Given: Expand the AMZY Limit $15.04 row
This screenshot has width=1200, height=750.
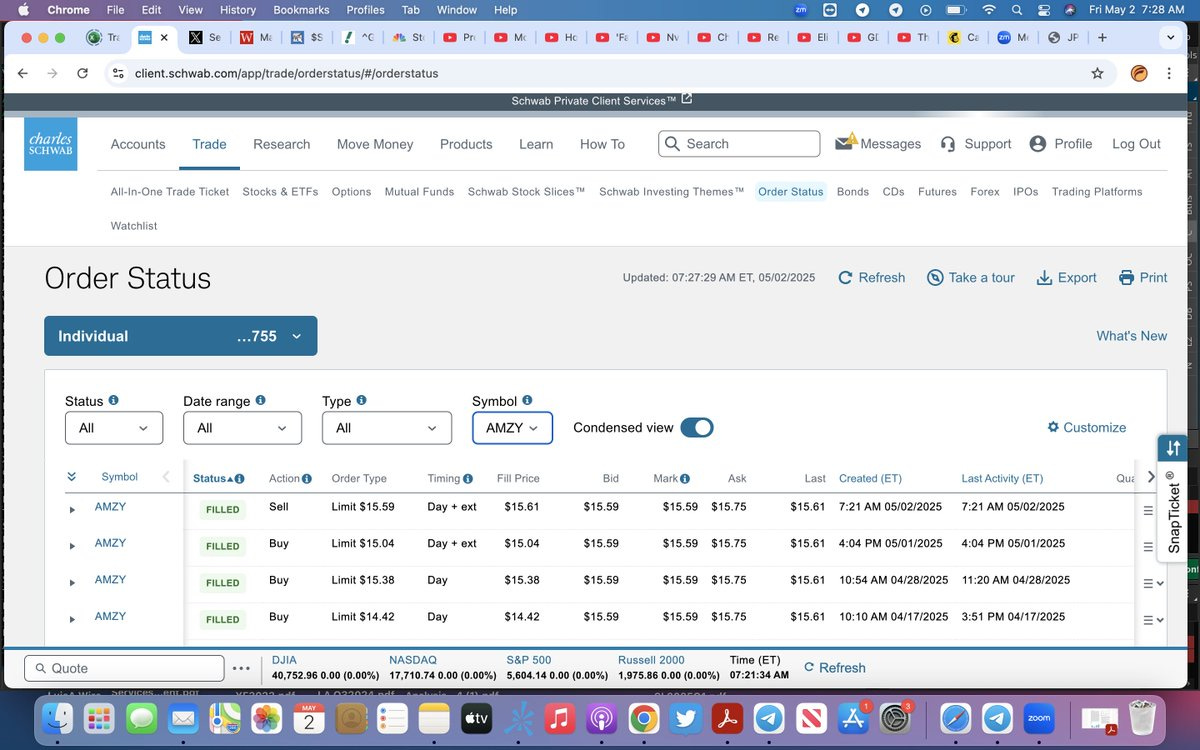Looking at the screenshot, I should [x=72, y=546].
